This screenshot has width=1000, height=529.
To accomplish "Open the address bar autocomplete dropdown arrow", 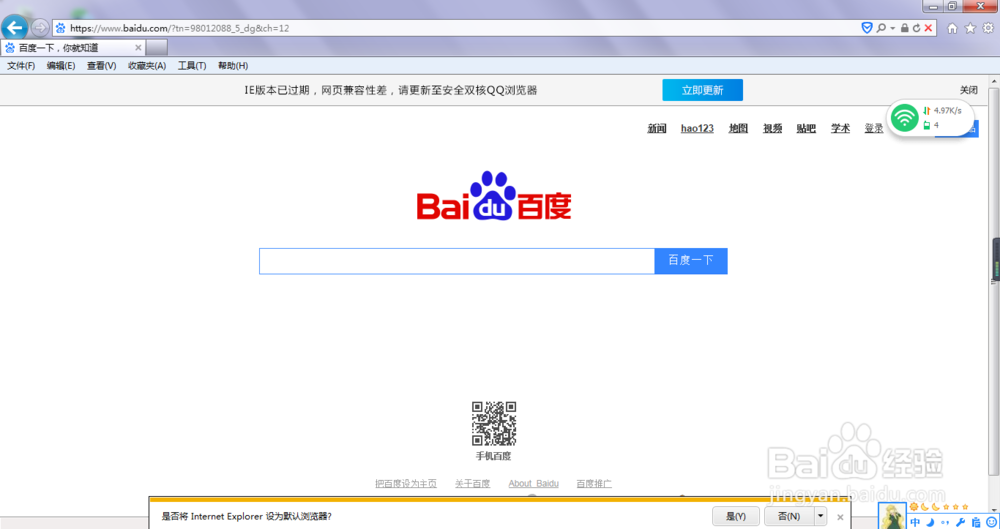I will 893,28.
